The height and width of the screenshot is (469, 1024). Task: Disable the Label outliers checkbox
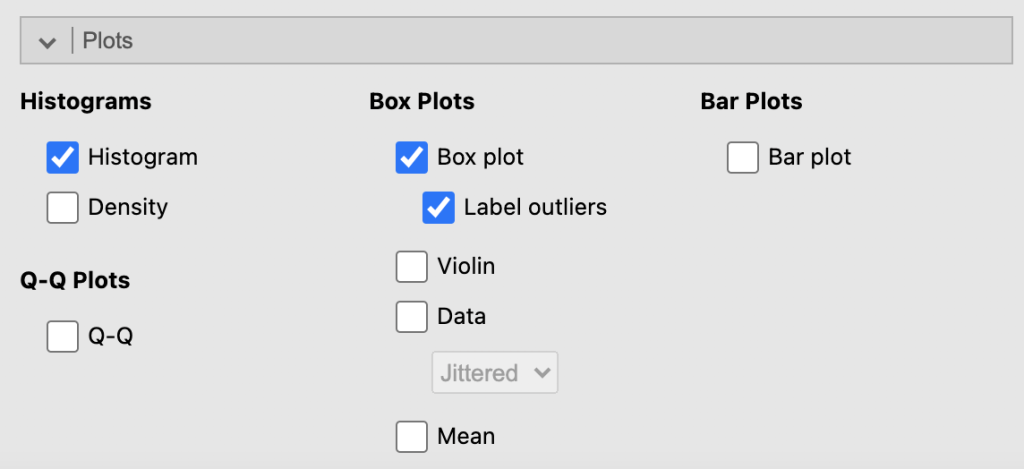pyautogui.click(x=438, y=207)
